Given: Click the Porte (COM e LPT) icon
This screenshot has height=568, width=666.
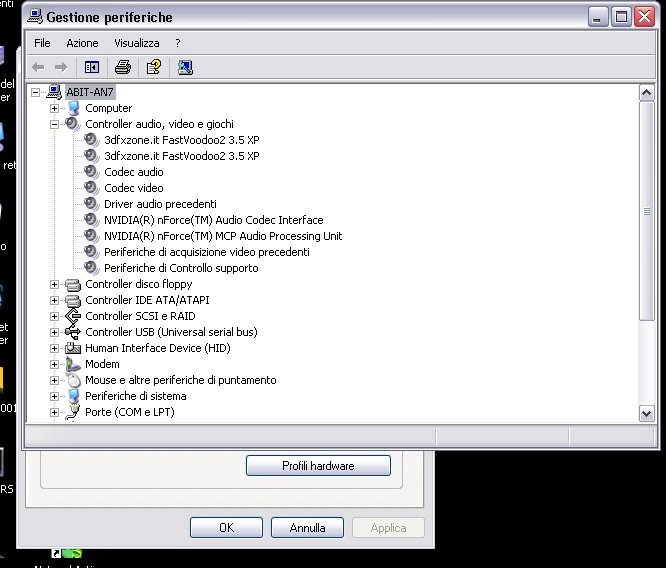Looking at the screenshot, I should click(x=73, y=412).
